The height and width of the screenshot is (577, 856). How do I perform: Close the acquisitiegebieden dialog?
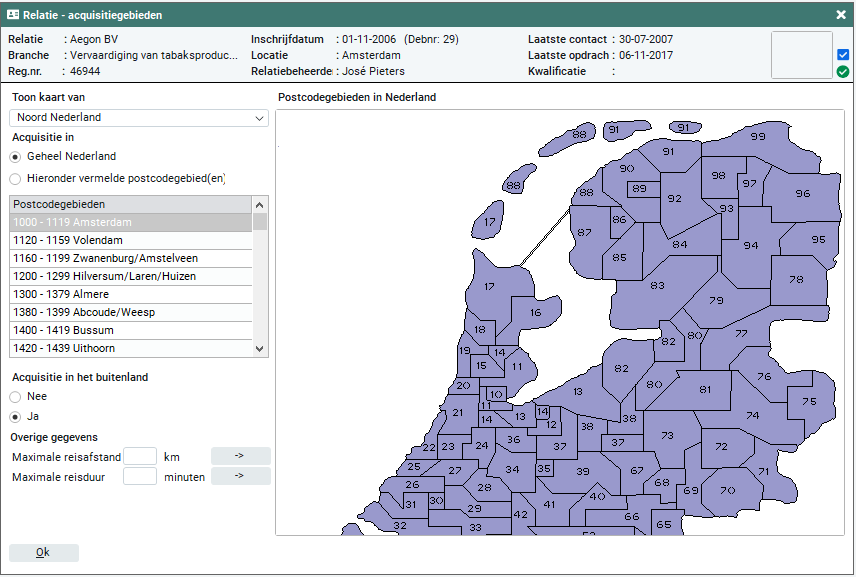(x=841, y=15)
